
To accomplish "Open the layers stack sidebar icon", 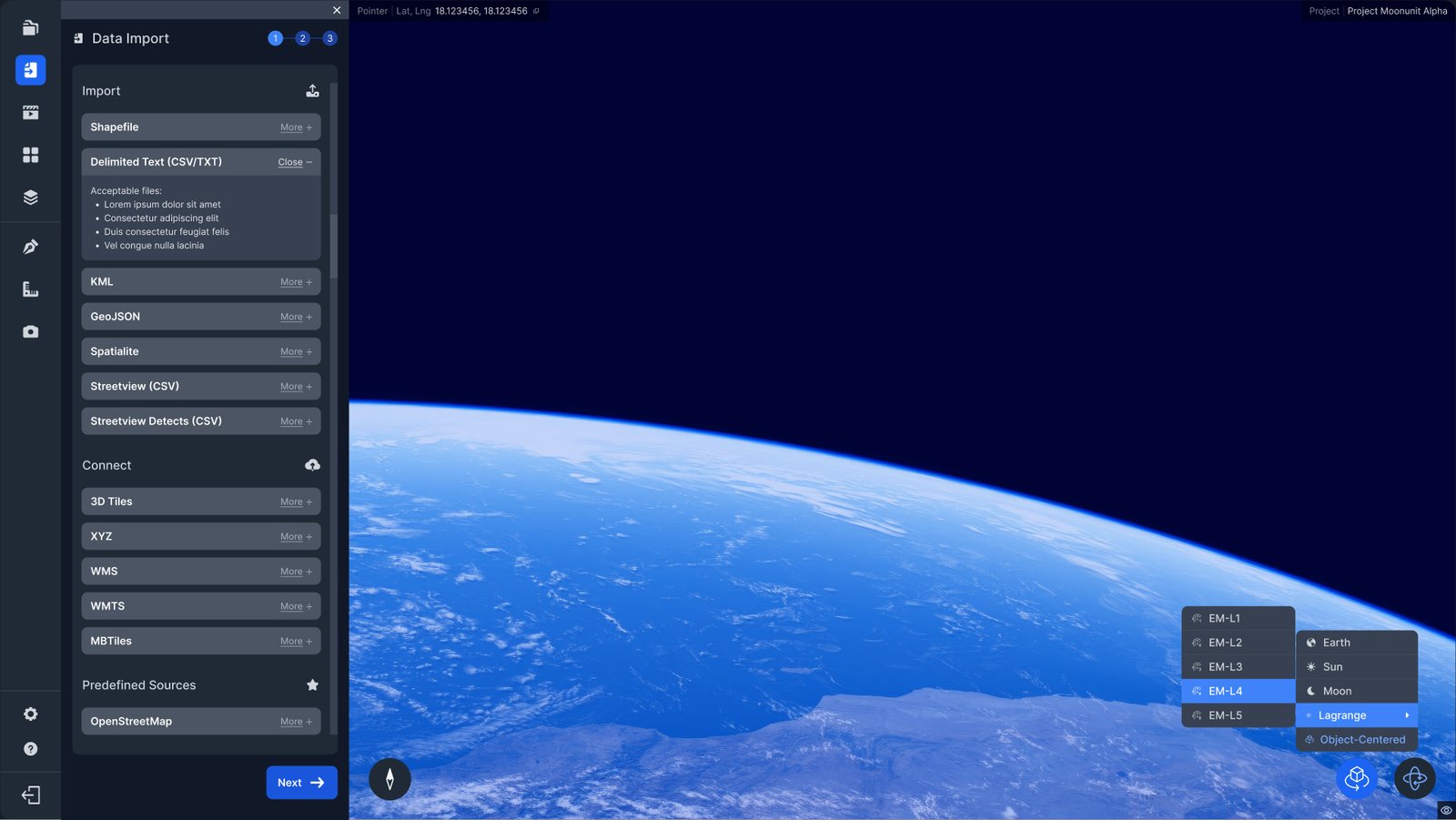I will (x=30, y=197).
